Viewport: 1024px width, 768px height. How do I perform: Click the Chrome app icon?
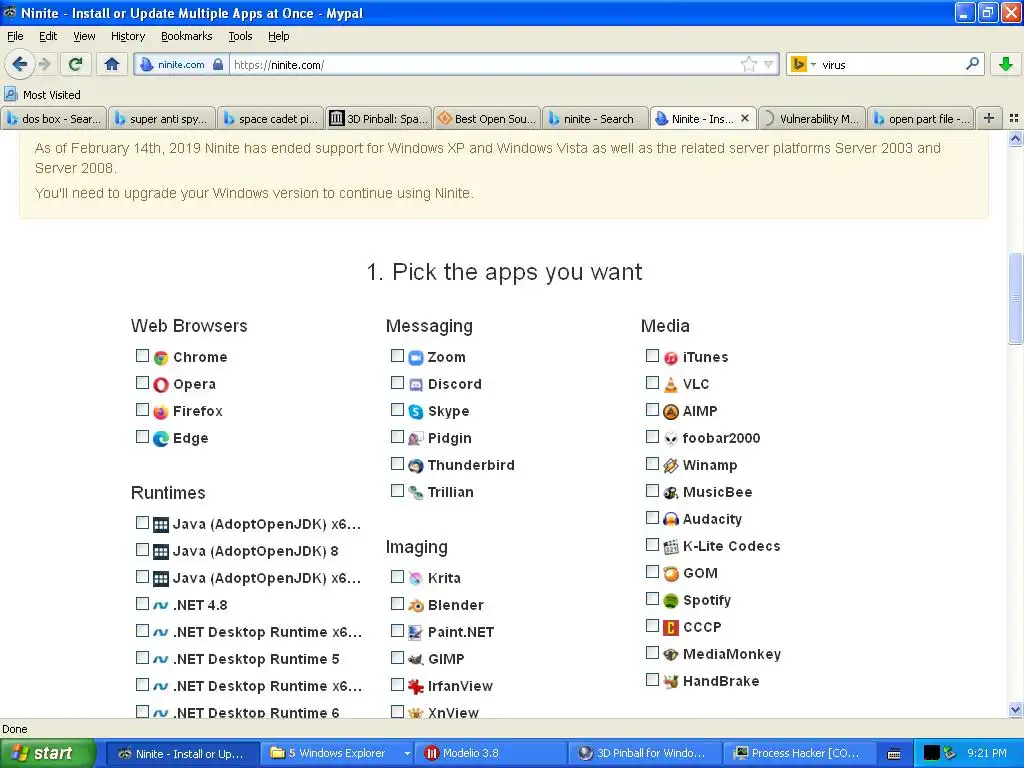(x=161, y=358)
